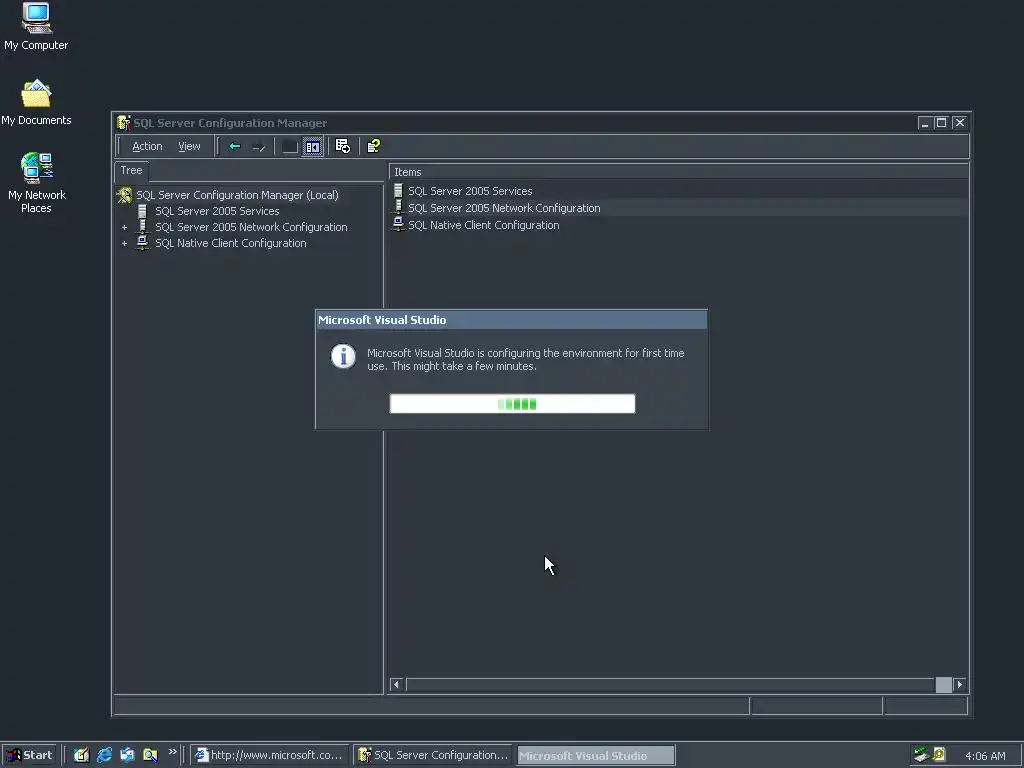This screenshot has width=1024, height=768.
Task: Click the 4:06 AM taskbar clock
Action: pyautogui.click(x=985, y=756)
